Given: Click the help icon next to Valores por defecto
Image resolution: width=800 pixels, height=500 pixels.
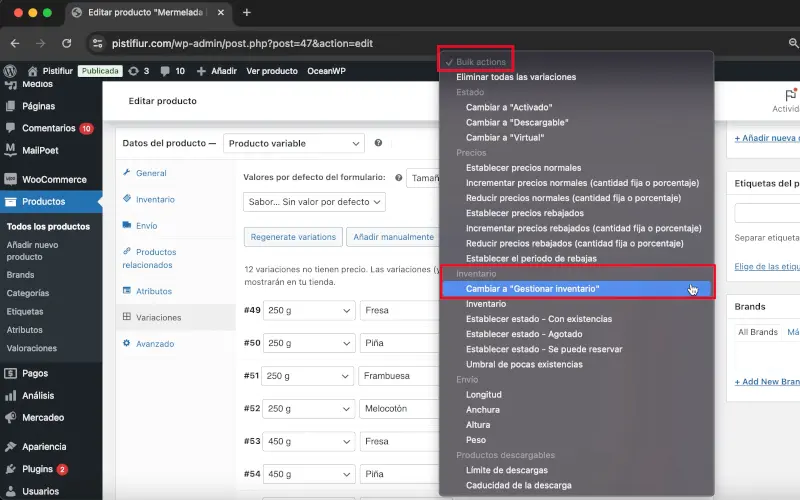Looking at the screenshot, I should pos(398,178).
